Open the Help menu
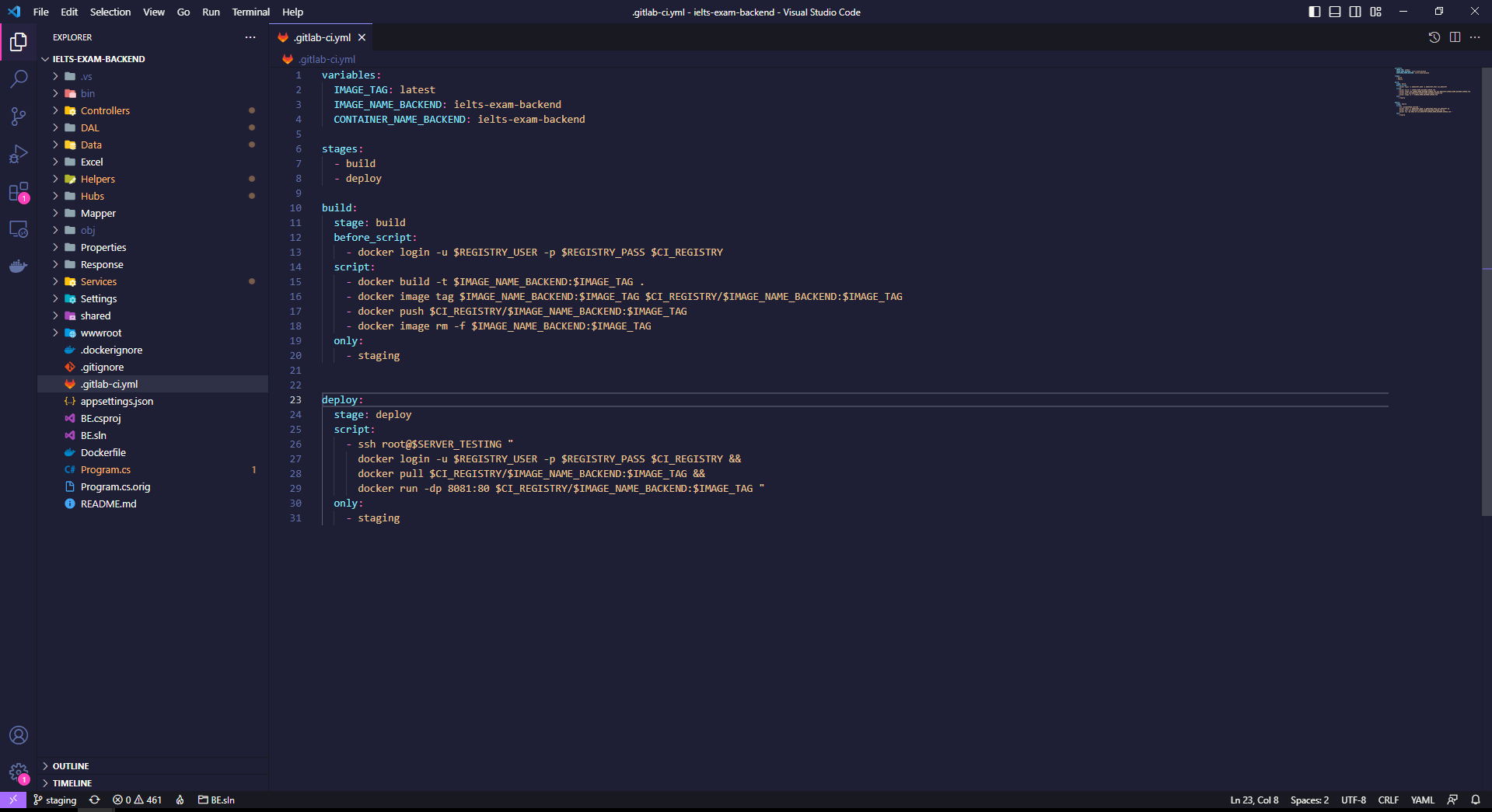 tap(292, 12)
